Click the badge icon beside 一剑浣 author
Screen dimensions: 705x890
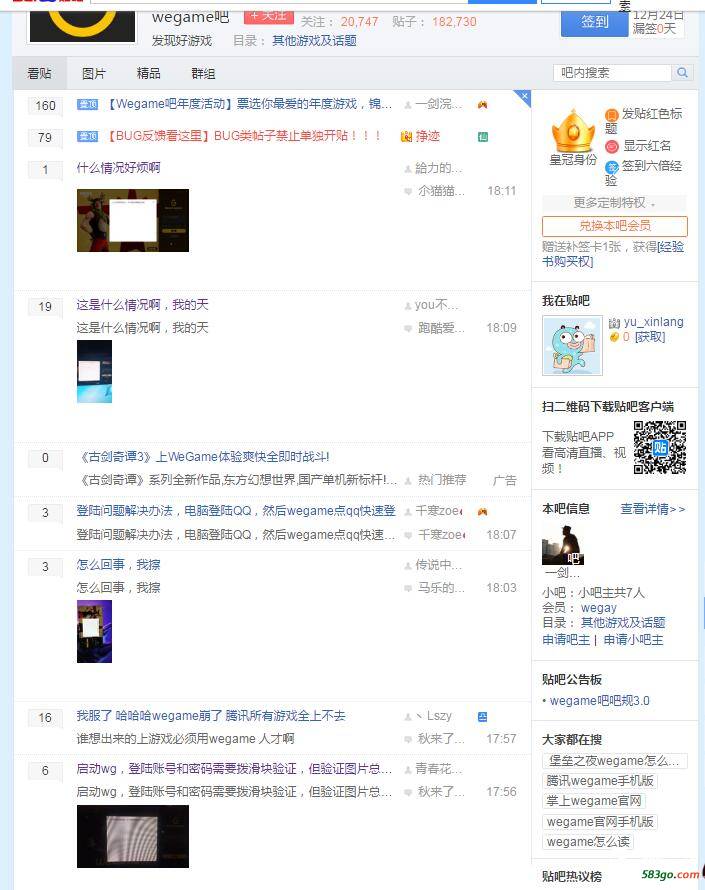tap(482, 104)
